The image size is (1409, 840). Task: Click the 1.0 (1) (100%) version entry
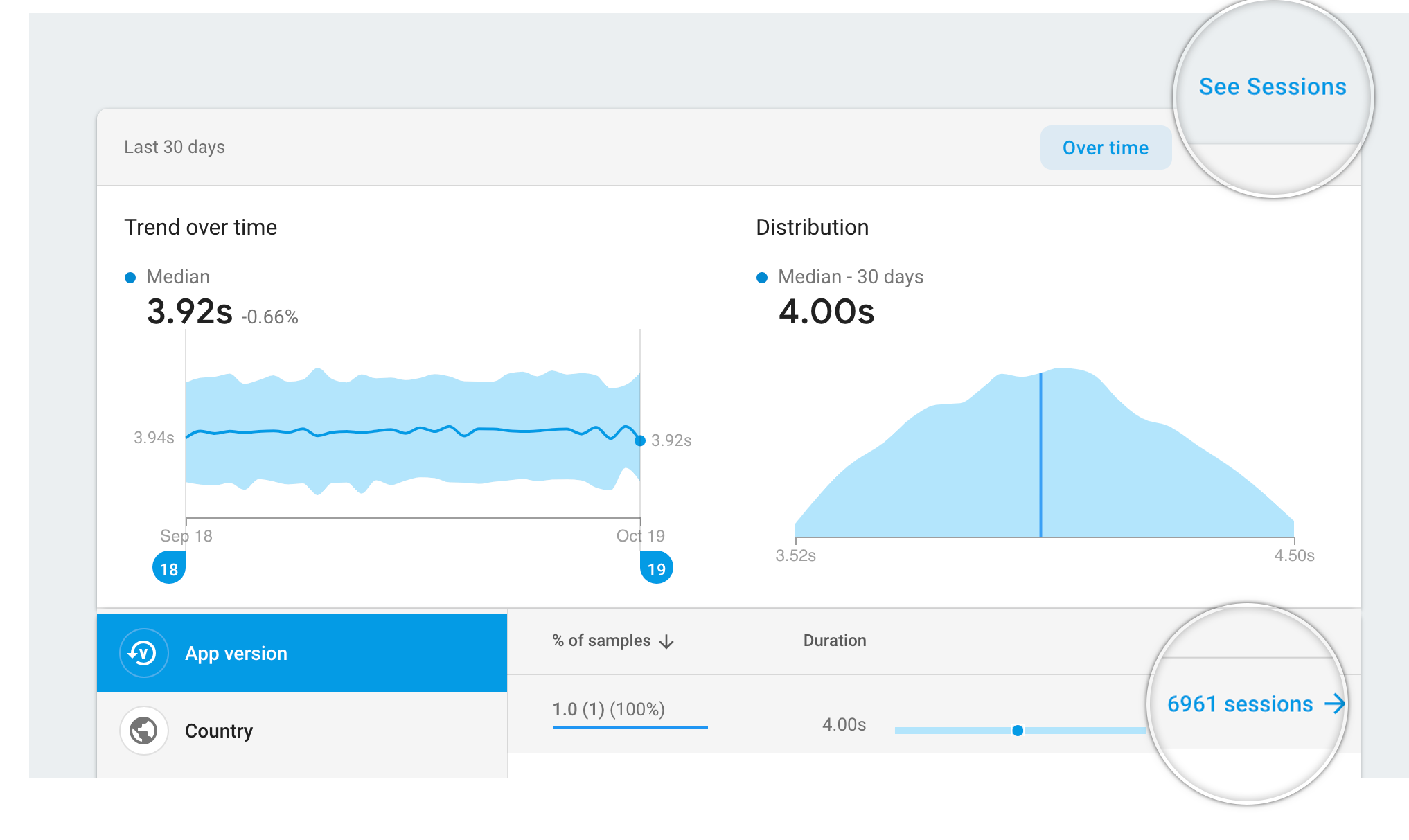[x=608, y=709]
